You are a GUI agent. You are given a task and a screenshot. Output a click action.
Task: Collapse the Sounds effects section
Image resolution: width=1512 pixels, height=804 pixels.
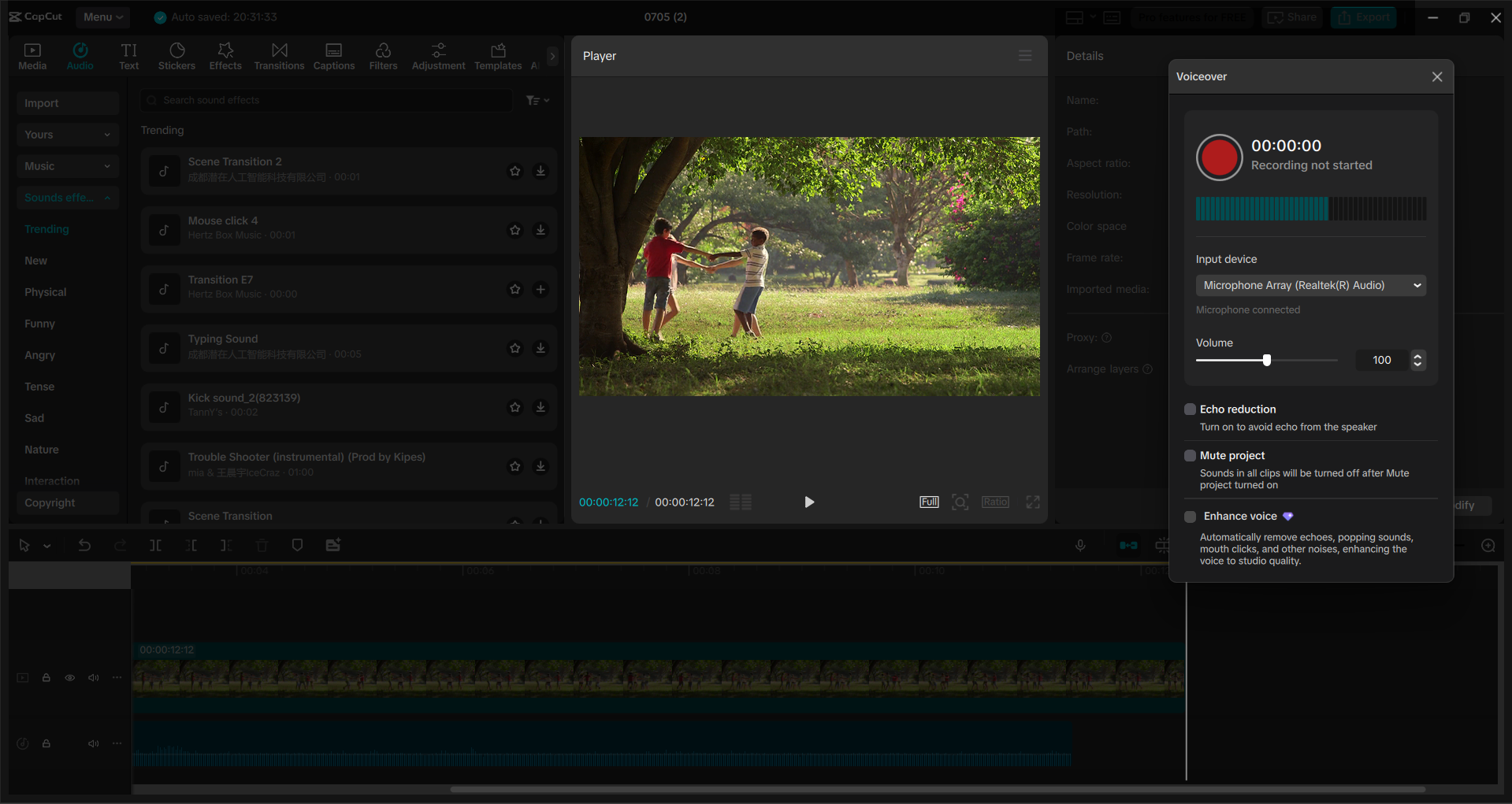click(67, 197)
